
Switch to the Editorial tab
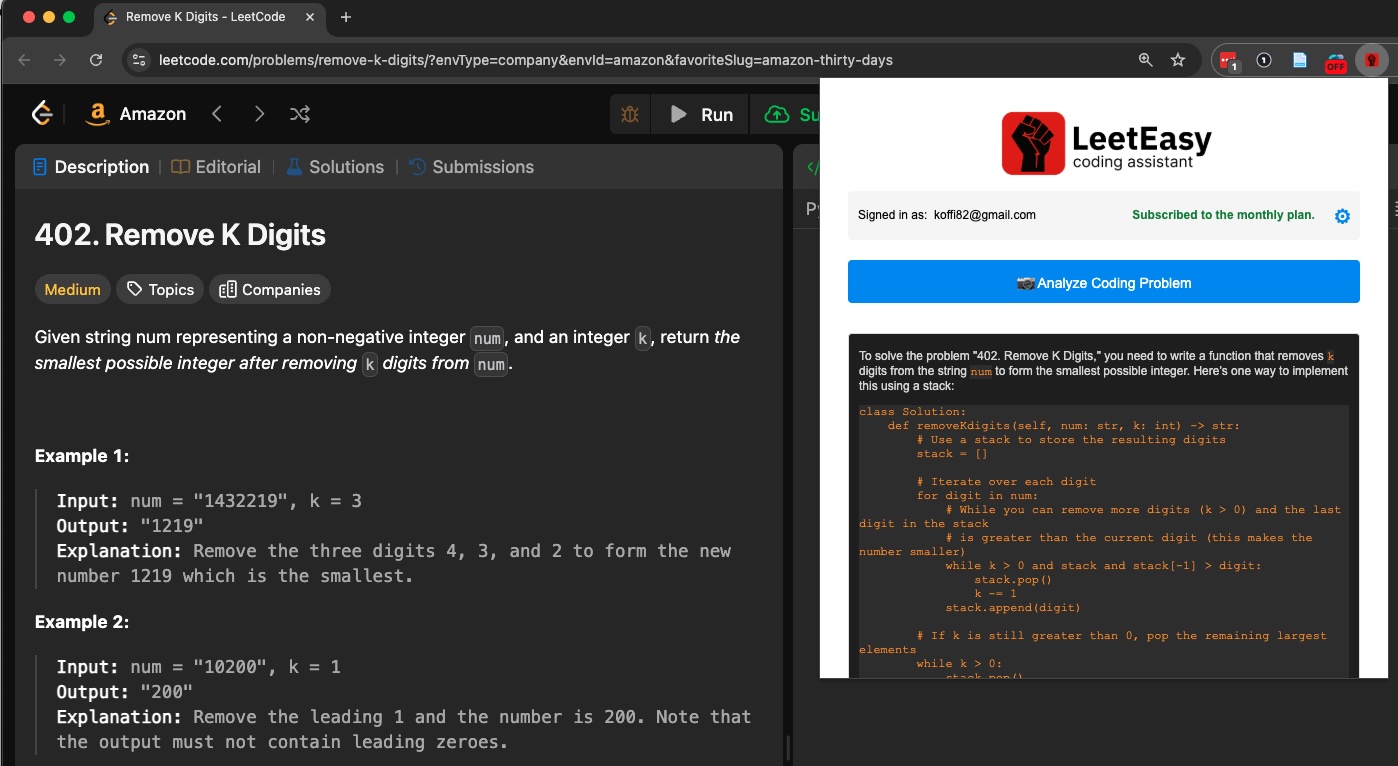click(216, 167)
